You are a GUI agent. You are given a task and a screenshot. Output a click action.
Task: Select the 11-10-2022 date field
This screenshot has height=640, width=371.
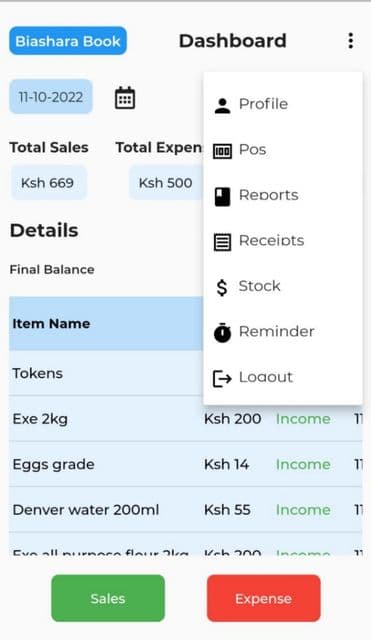tap(51, 97)
